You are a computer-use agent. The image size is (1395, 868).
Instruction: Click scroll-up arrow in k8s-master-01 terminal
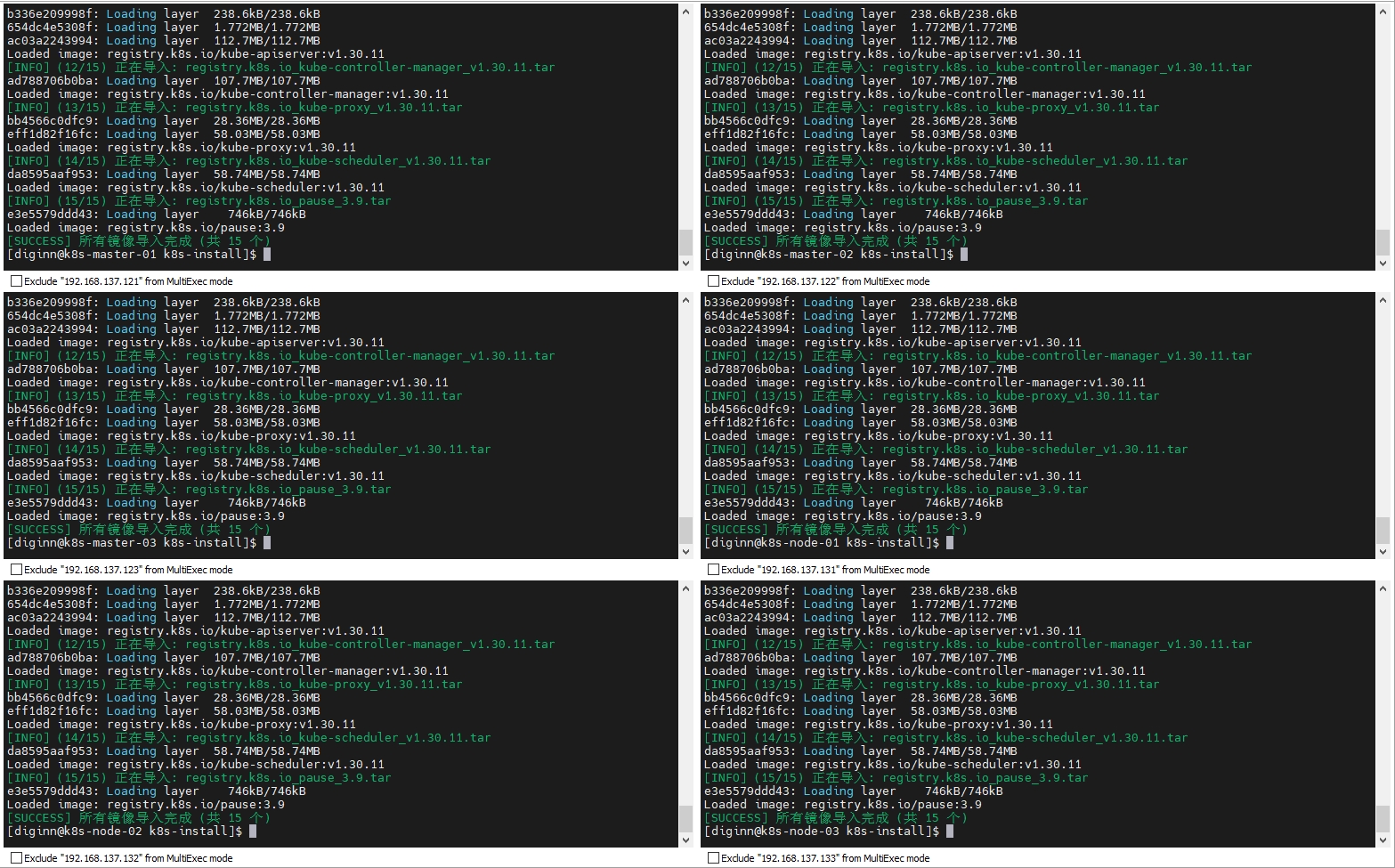click(685, 12)
